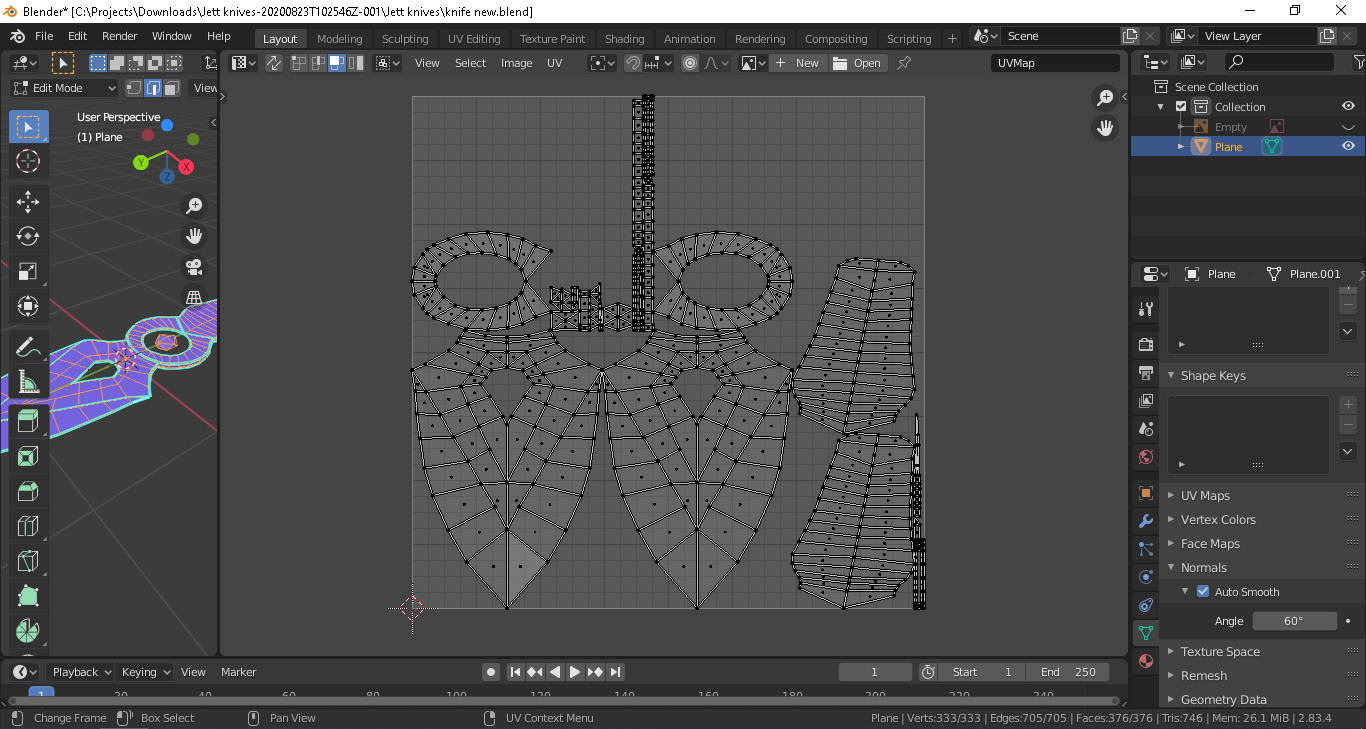Viewport: 1366px width, 729px height.
Task: Select the Move tool in the toolbar
Action: tap(28, 201)
